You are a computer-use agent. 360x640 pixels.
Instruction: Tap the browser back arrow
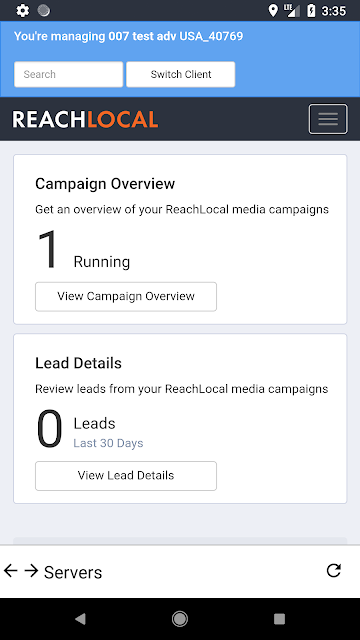tap(11, 571)
